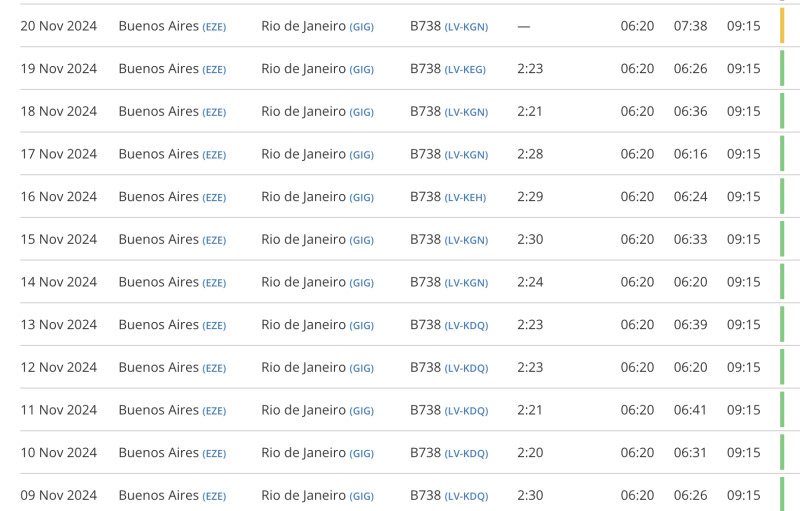This screenshot has height=511, width=800.
Task: Click the green status indicator in 14 Nov row
Action: (x=782, y=282)
